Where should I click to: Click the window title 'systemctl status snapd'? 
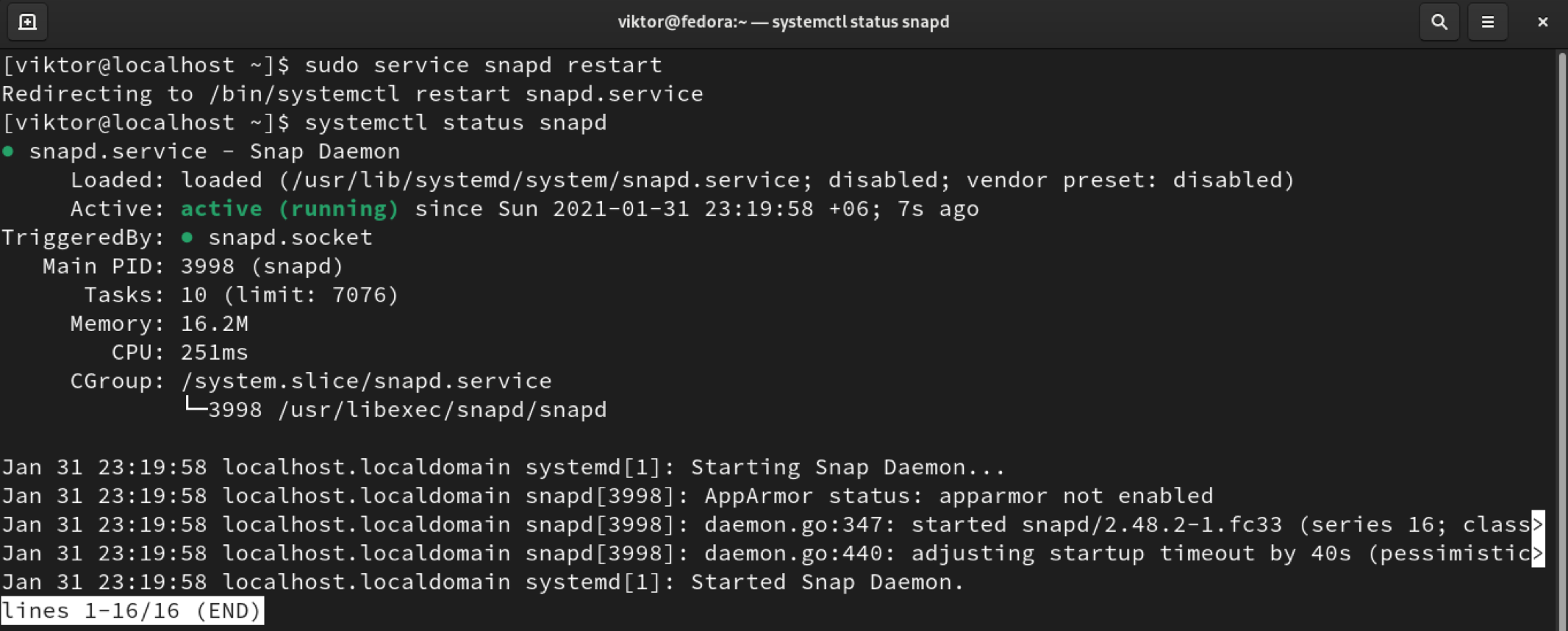(x=783, y=22)
